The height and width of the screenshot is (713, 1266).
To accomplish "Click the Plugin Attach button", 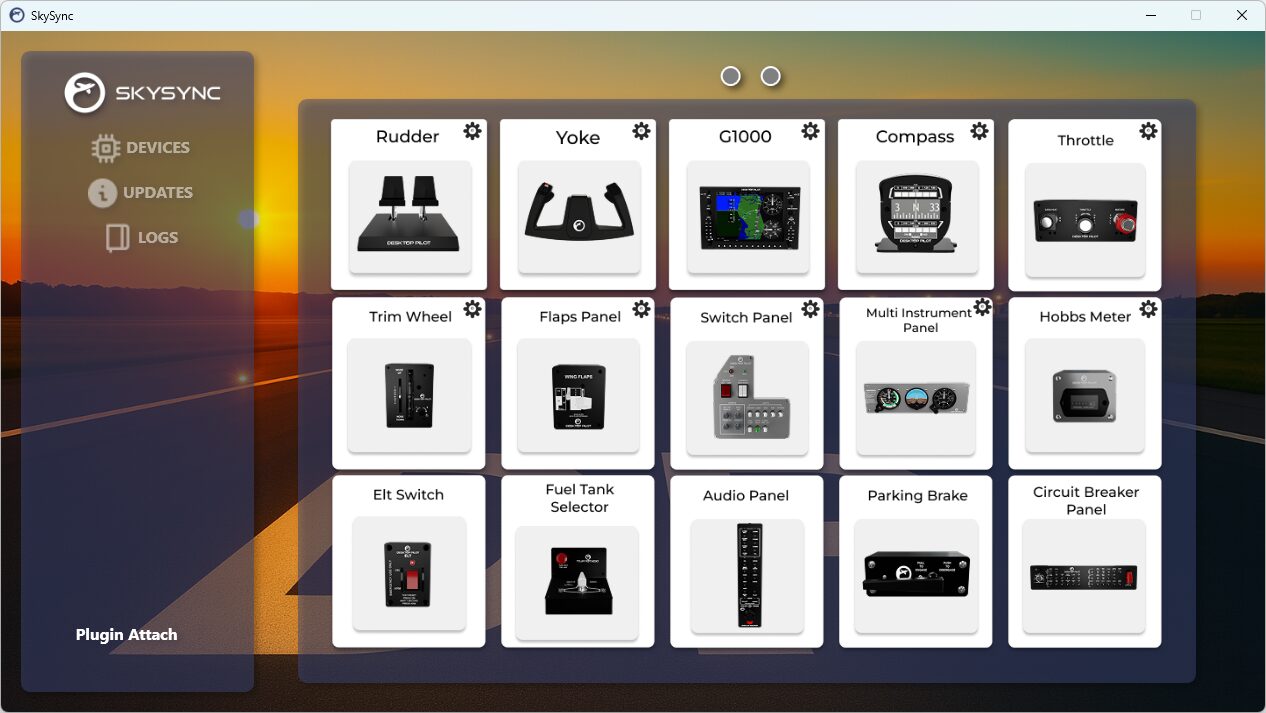I will pyautogui.click(x=126, y=634).
